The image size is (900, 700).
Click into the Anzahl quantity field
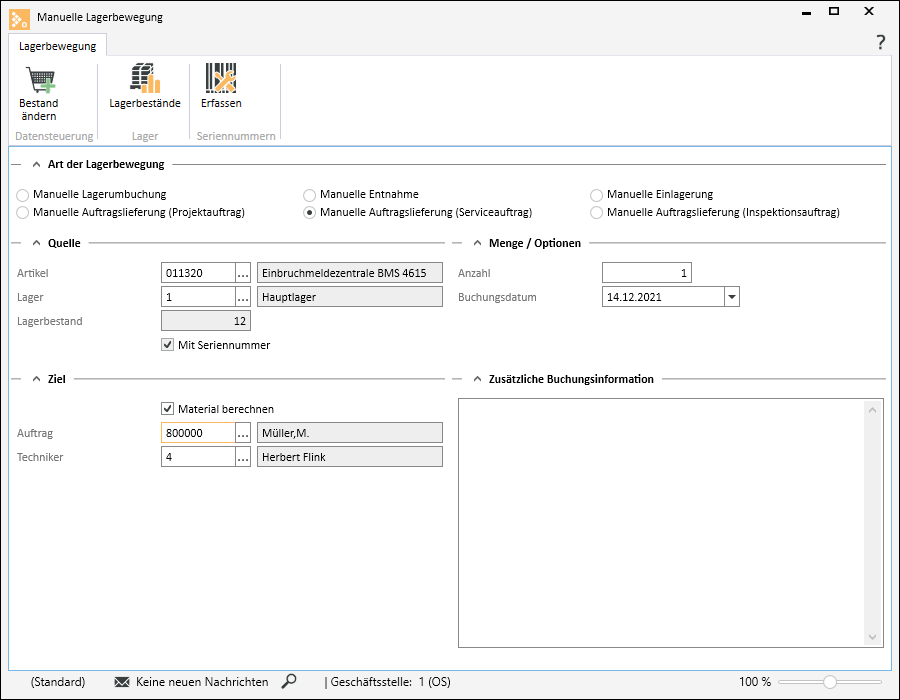click(x=647, y=273)
